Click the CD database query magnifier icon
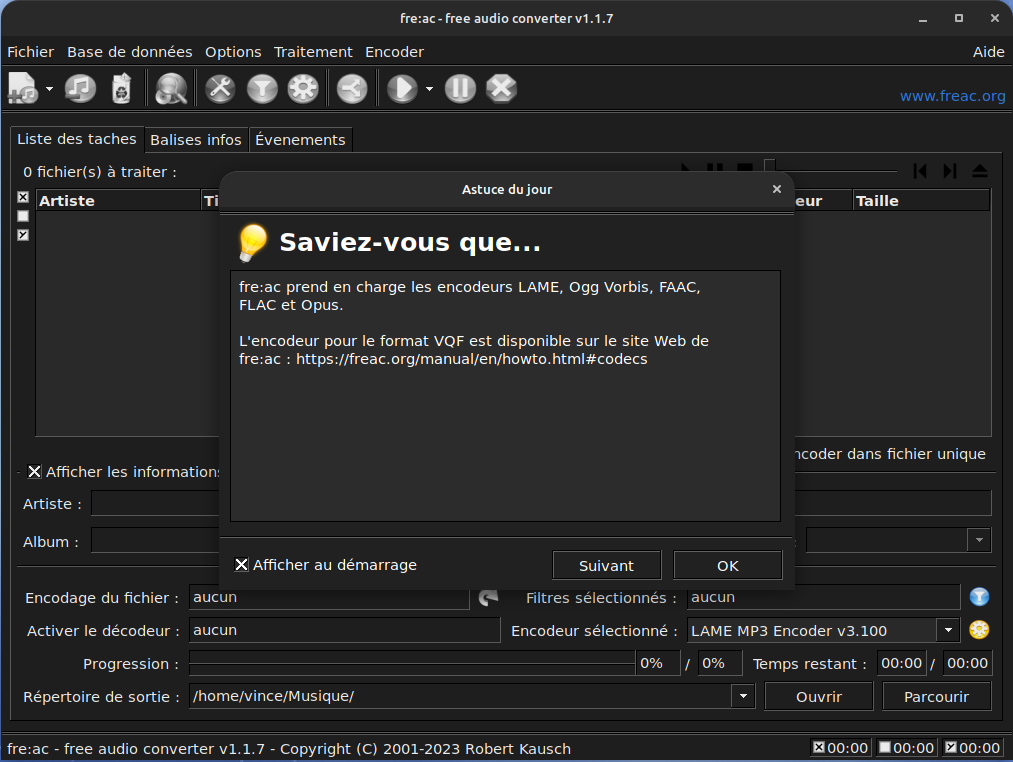 pos(171,89)
